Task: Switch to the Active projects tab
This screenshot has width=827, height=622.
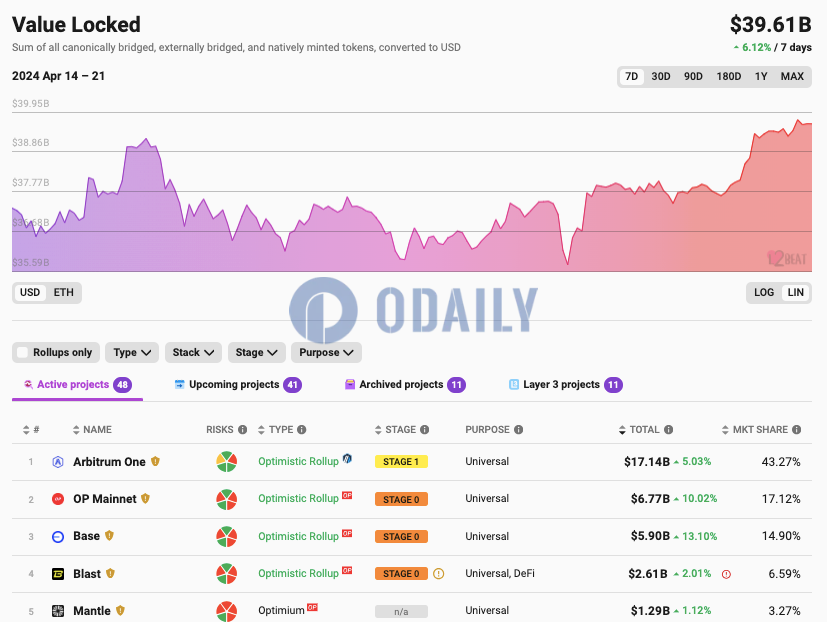Action: click(78, 385)
